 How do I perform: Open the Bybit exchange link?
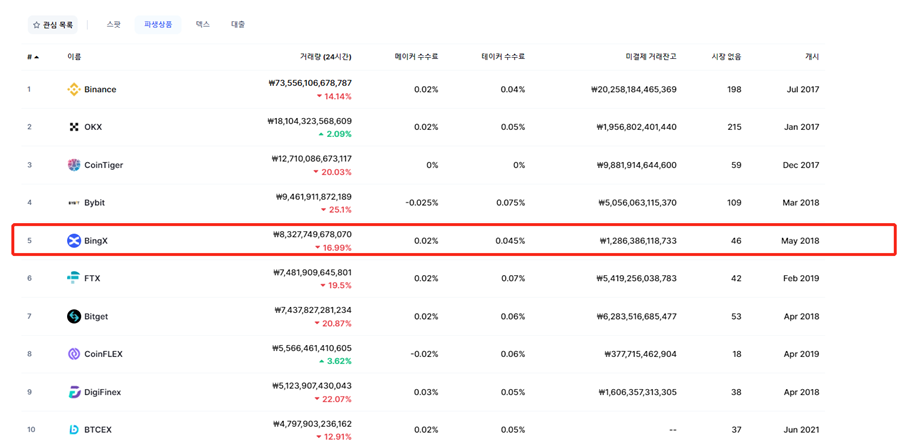pos(94,203)
